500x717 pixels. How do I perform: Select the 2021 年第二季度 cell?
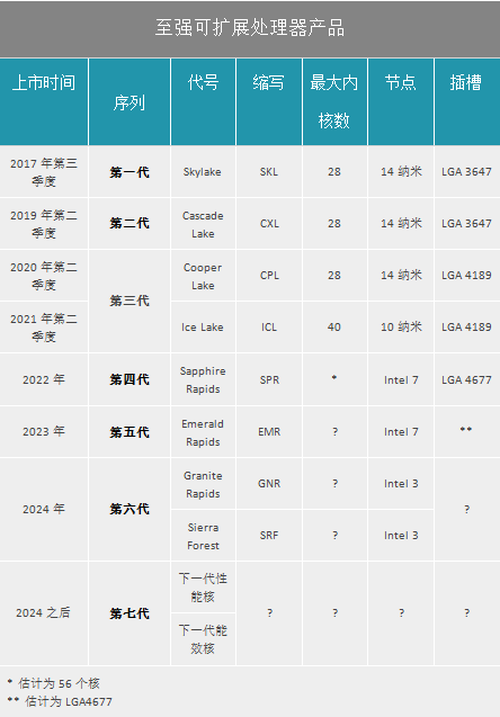coord(44,327)
